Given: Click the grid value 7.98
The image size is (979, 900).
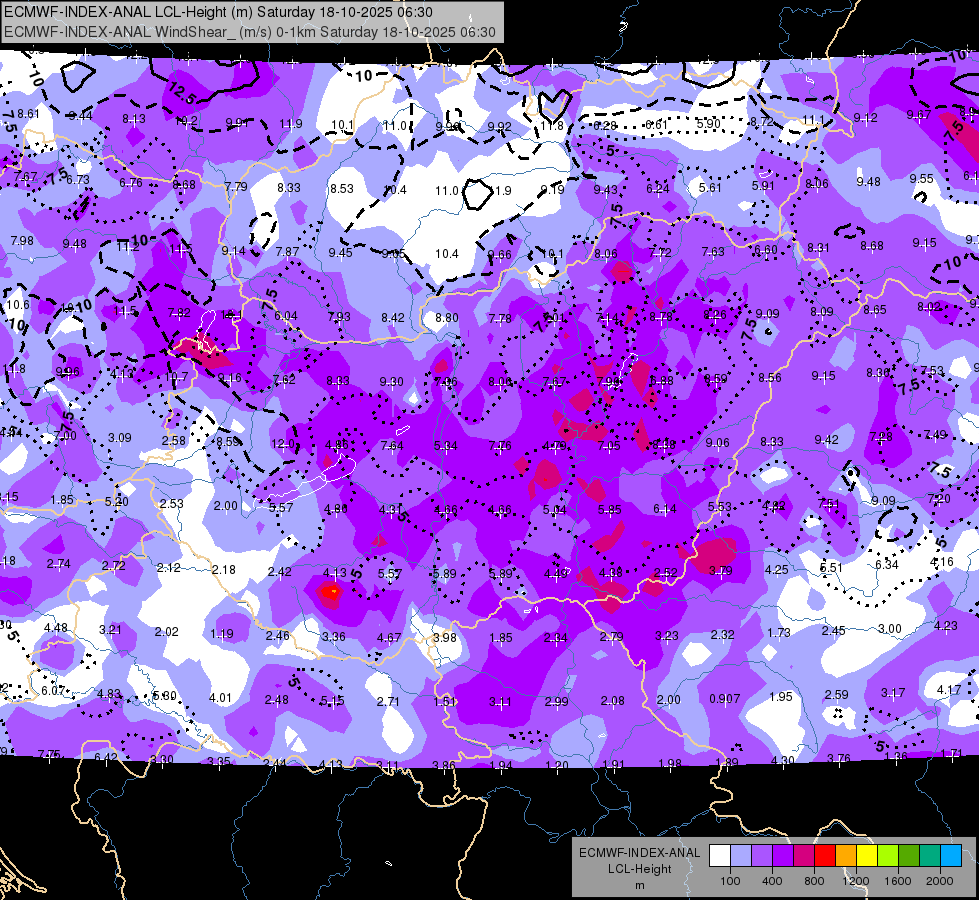Looking at the screenshot, I should point(22,240).
